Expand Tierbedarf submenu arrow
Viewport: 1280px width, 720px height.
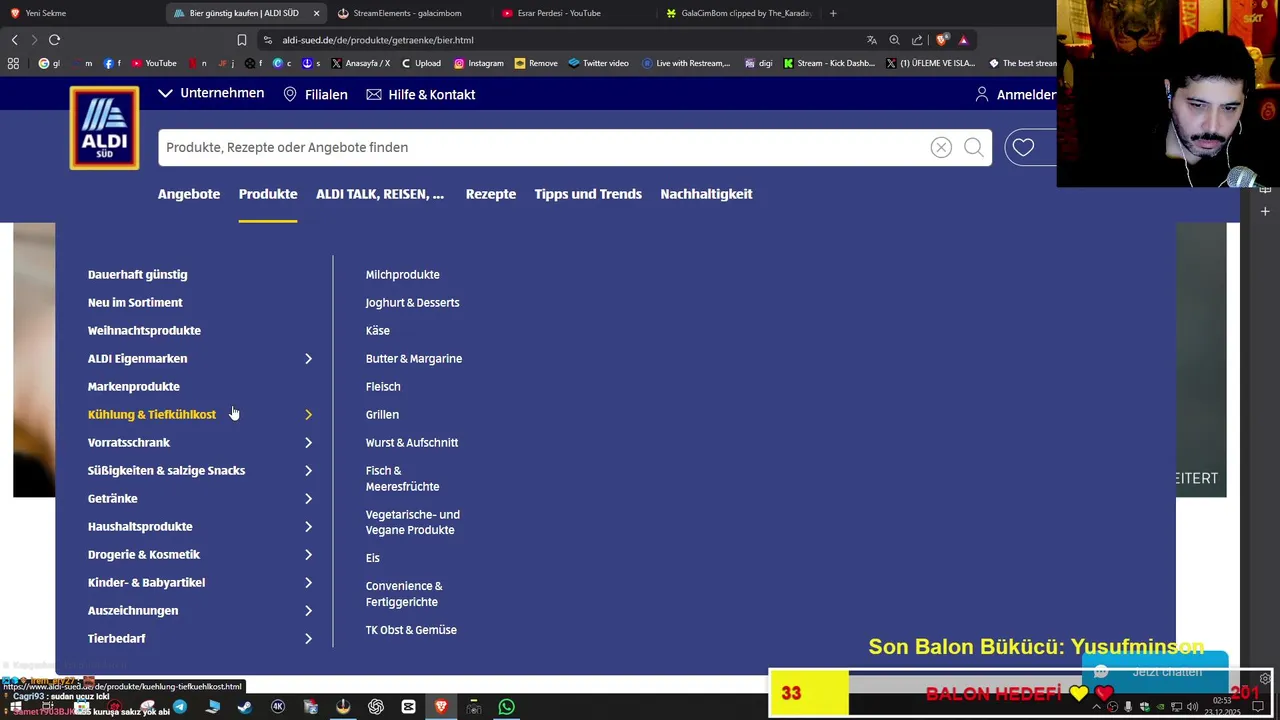pos(308,638)
